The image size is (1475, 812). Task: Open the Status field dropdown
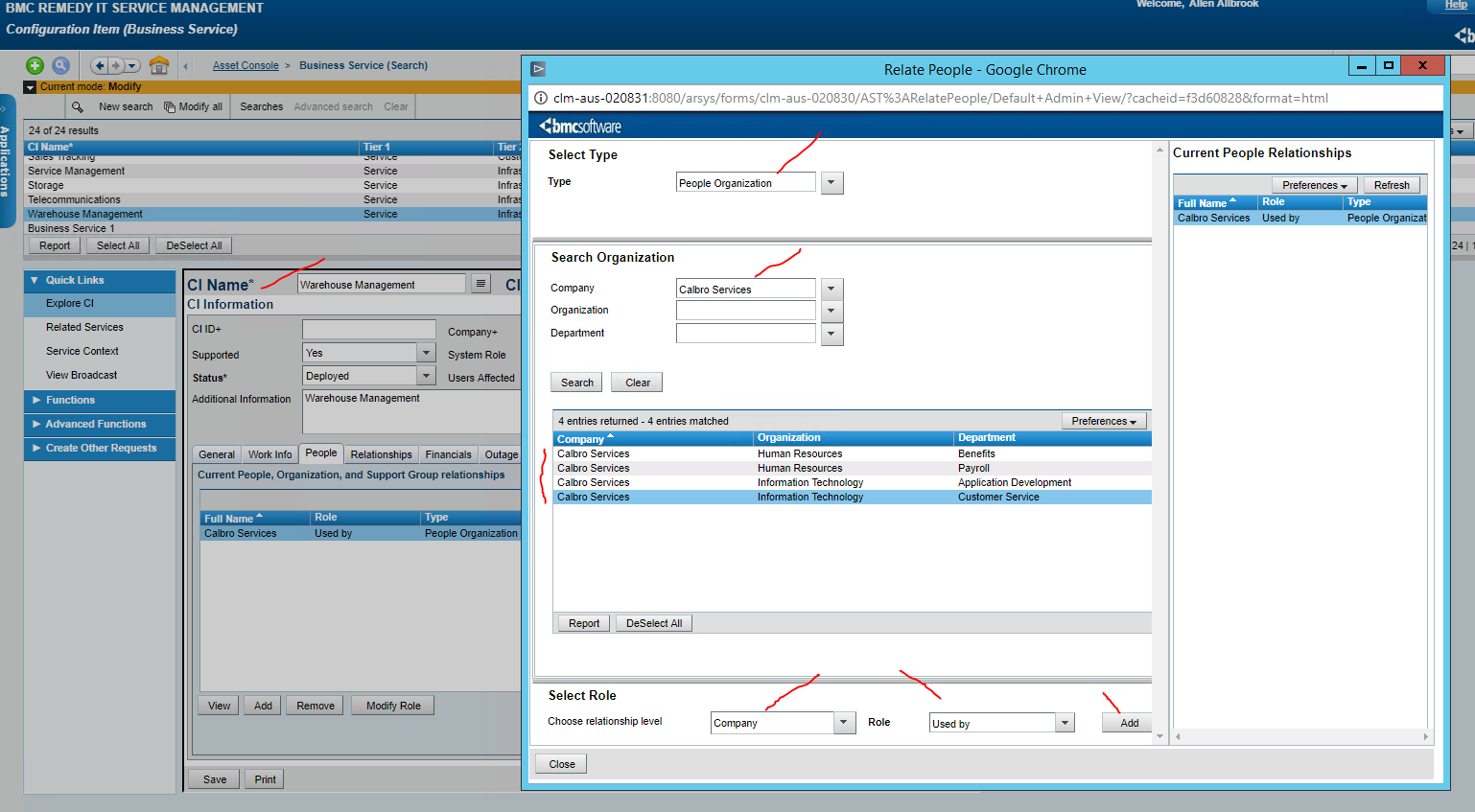pyautogui.click(x=427, y=376)
